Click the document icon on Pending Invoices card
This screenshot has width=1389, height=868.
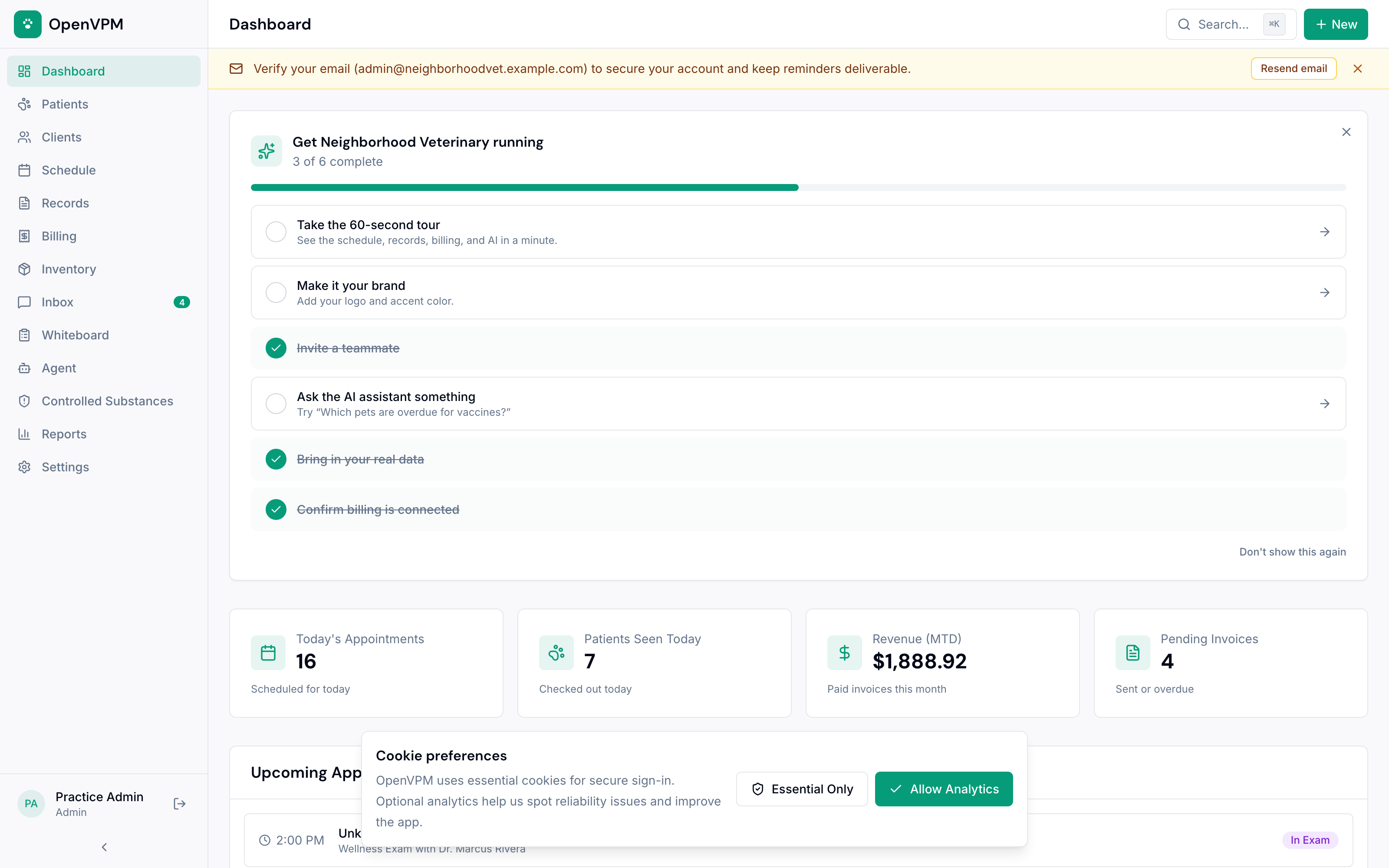pyautogui.click(x=1132, y=653)
